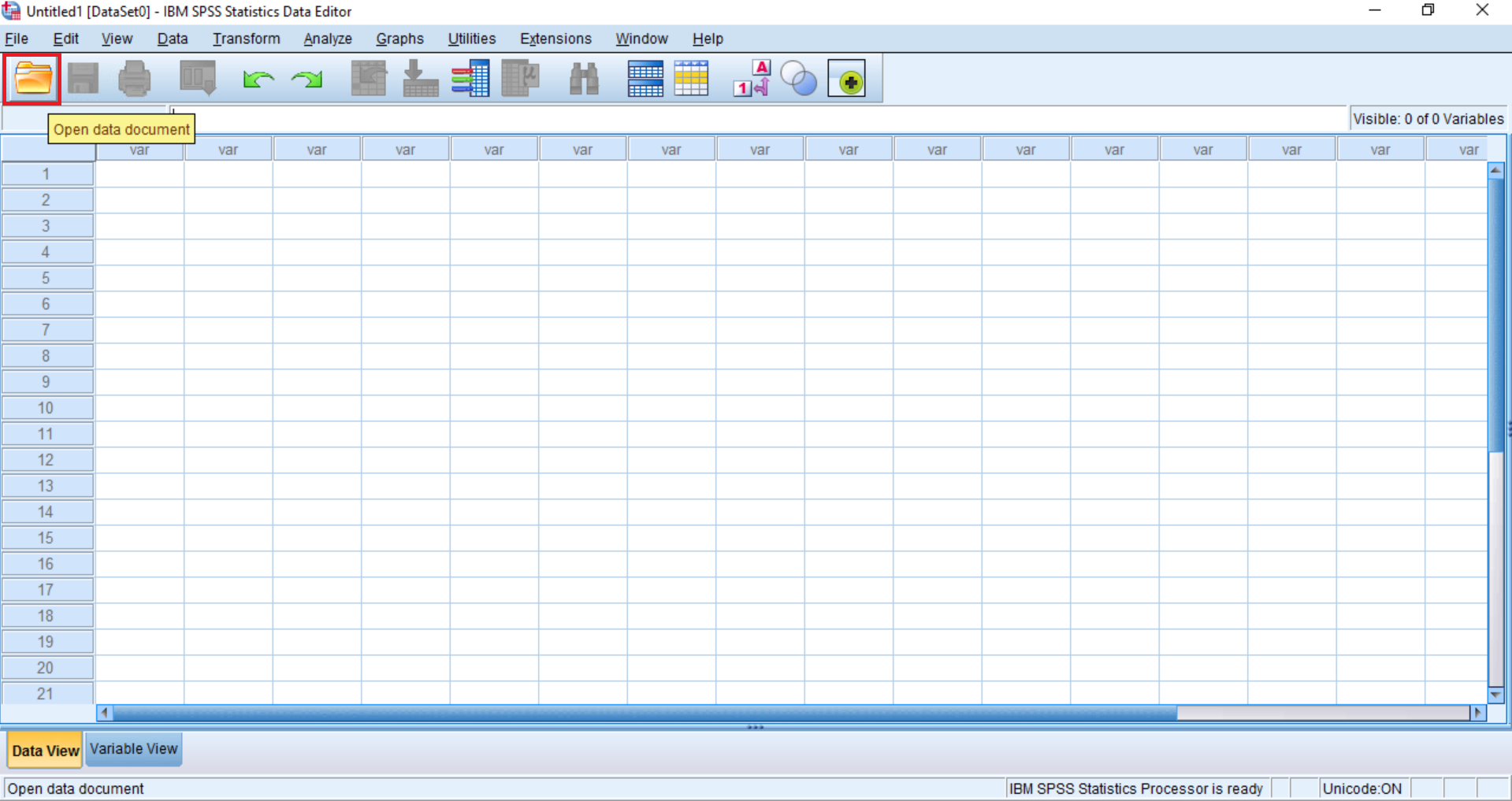Open the Variables info icon
Image resolution: width=1512 pixels, height=801 pixels.
coord(470,79)
